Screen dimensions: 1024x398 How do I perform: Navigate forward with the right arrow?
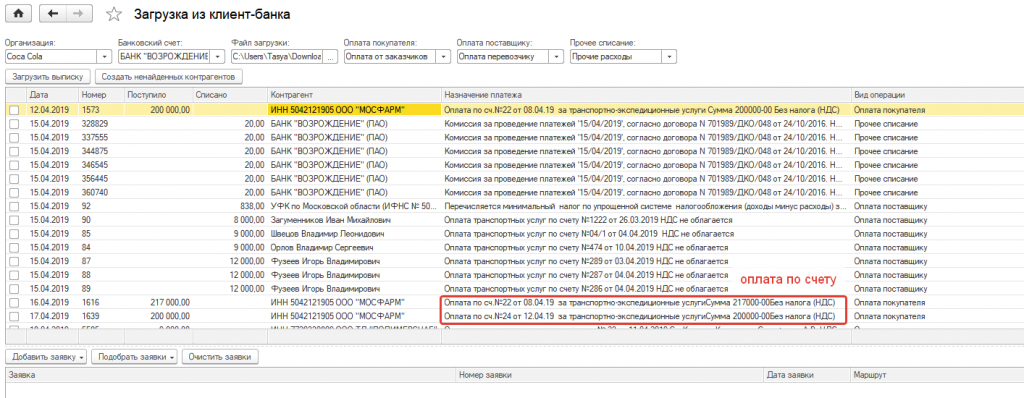[x=78, y=13]
